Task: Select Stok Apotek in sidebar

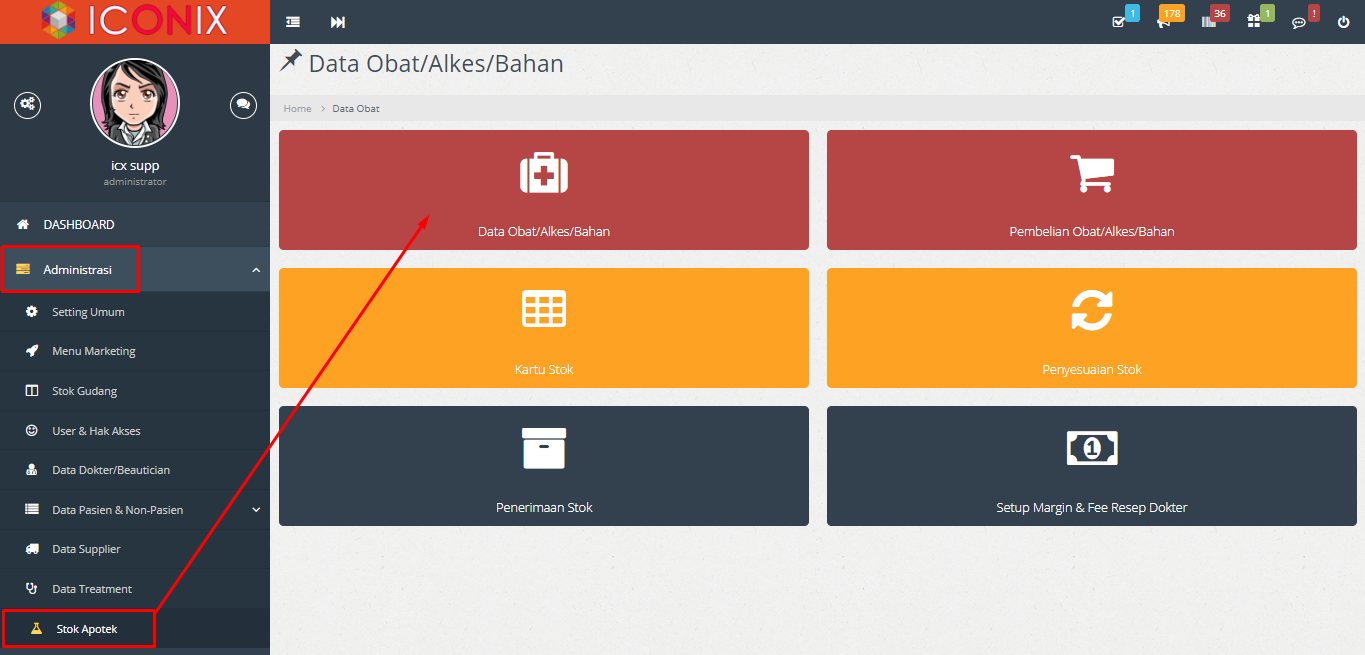Action: pos(86,629)
